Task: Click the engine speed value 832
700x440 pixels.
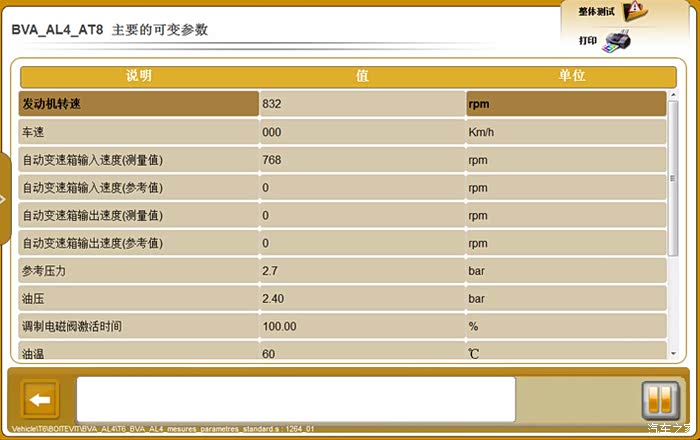Action: (271, 104)
